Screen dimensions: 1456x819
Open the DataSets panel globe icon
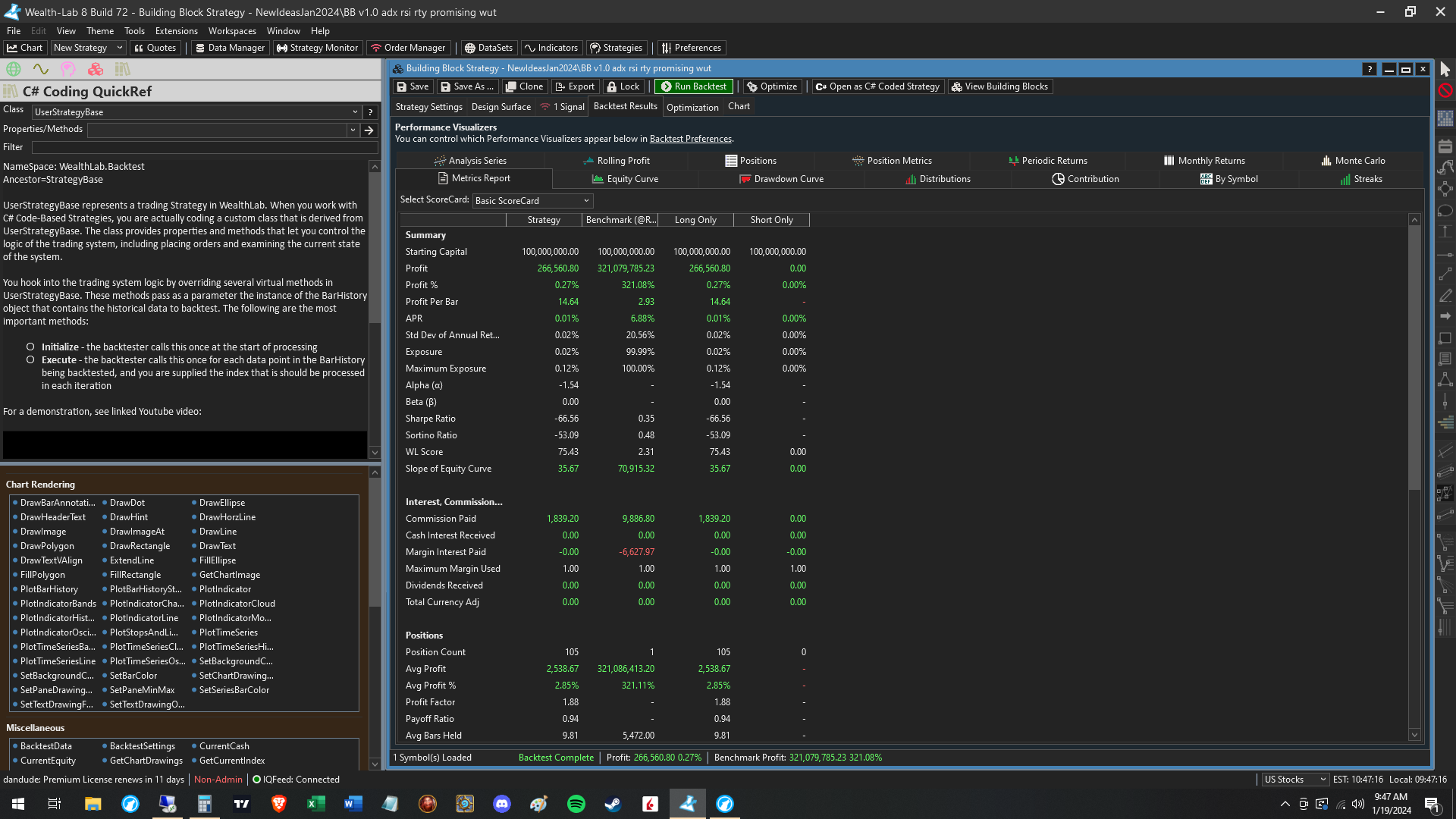(x=14, y=69)
